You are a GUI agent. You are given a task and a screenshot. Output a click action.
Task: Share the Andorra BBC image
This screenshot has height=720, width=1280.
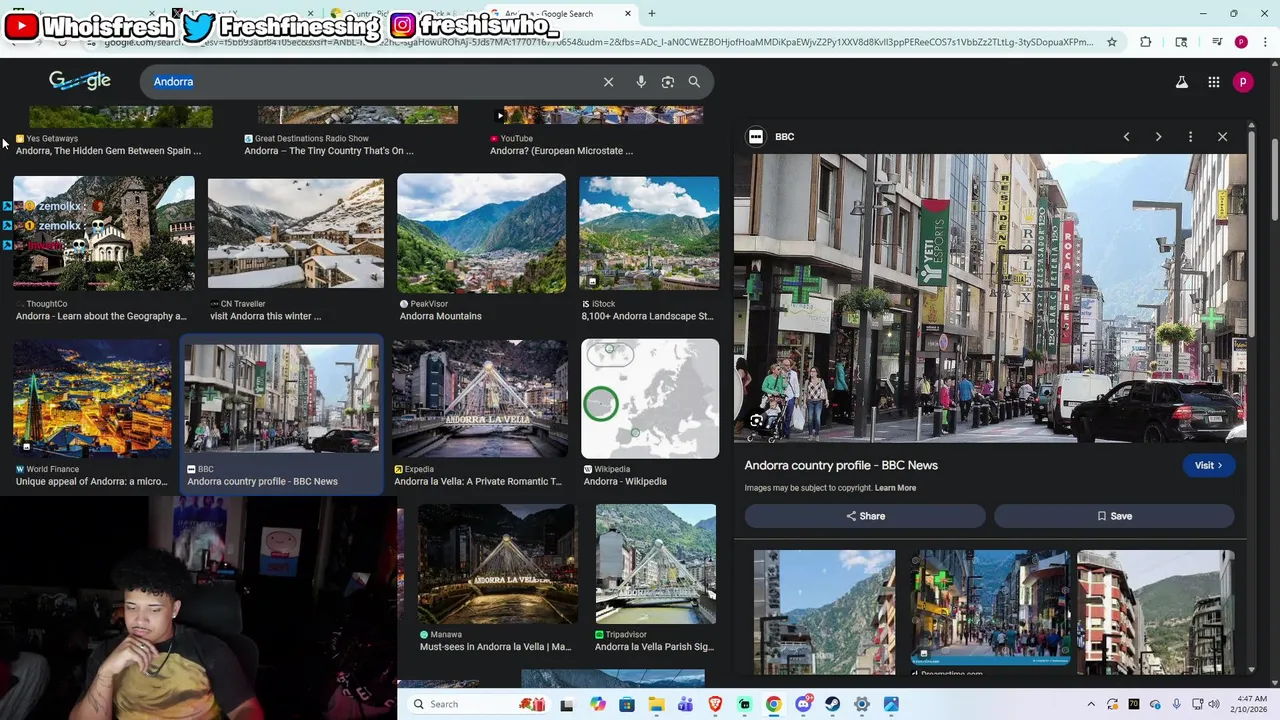tap(865, 516)
